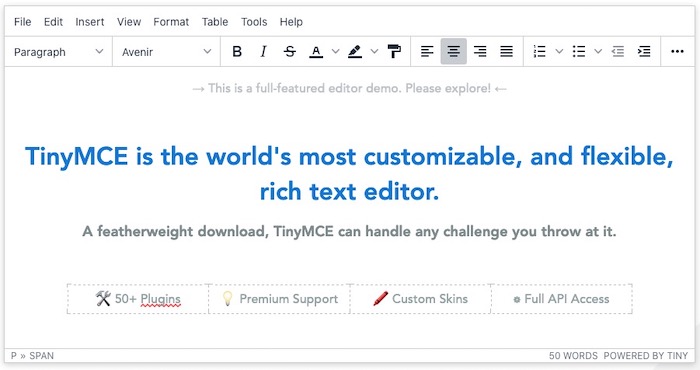Image resolution: width=700 pixels, height=370 pixels.
Task: Click the POWERED BY TINY link
Action: [646, 356]
